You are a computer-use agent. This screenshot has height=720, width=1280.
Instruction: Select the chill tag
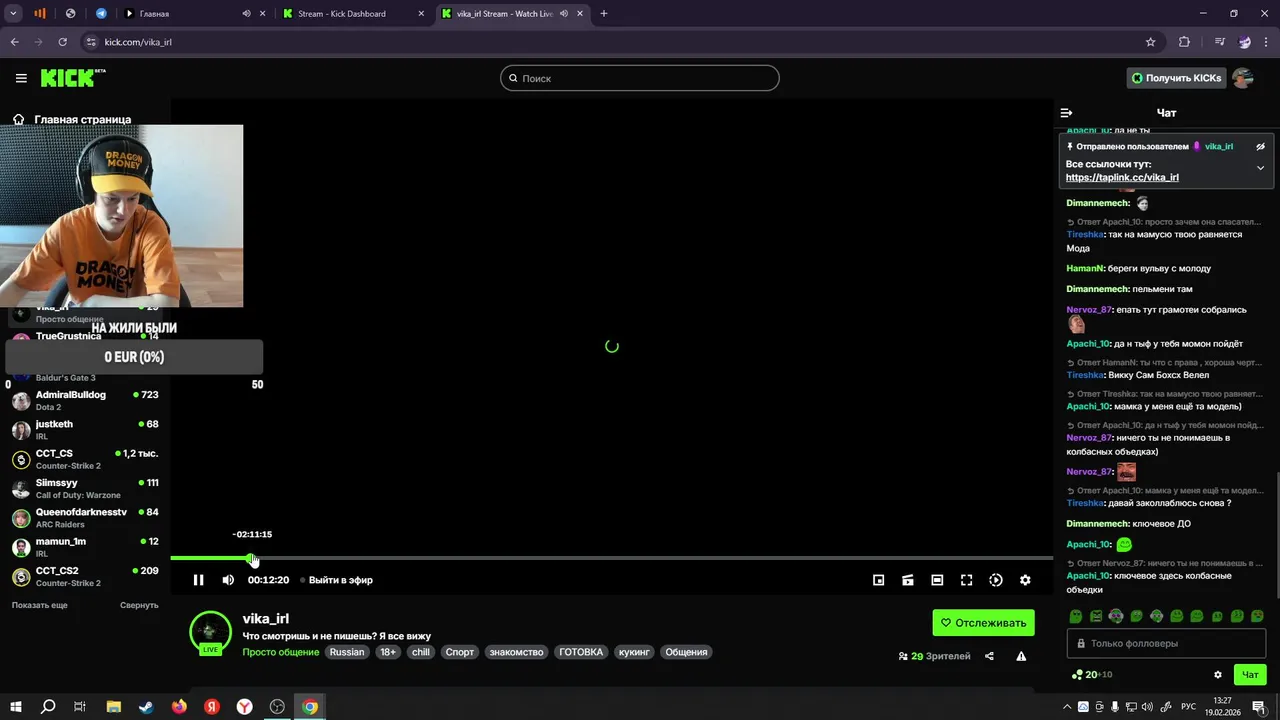421,652
